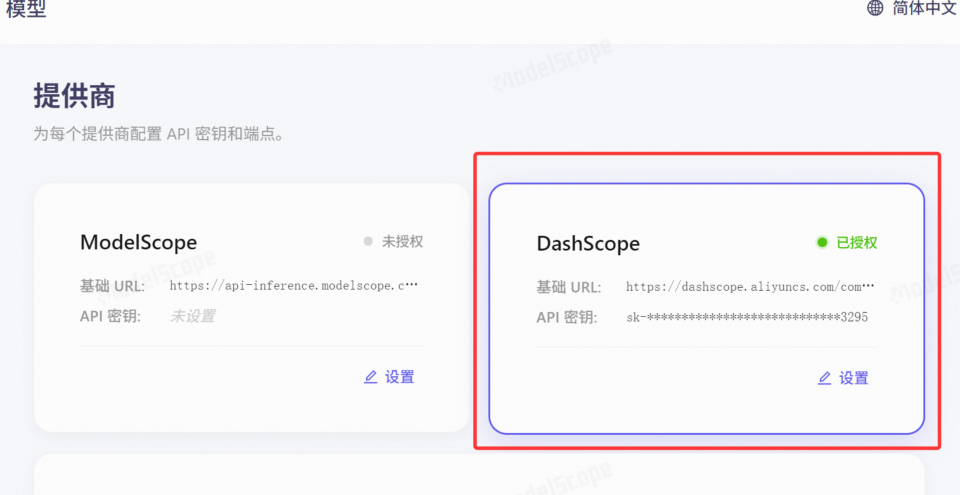Open 设置 for the DashScope provider
This screenshot has height=495, width=960.
point(844,379)
